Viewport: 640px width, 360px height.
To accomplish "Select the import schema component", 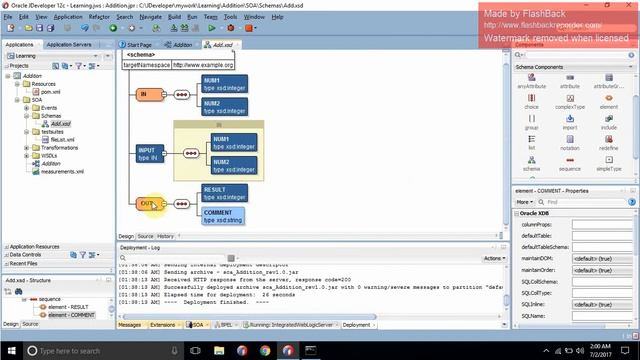I will (570, 122).
